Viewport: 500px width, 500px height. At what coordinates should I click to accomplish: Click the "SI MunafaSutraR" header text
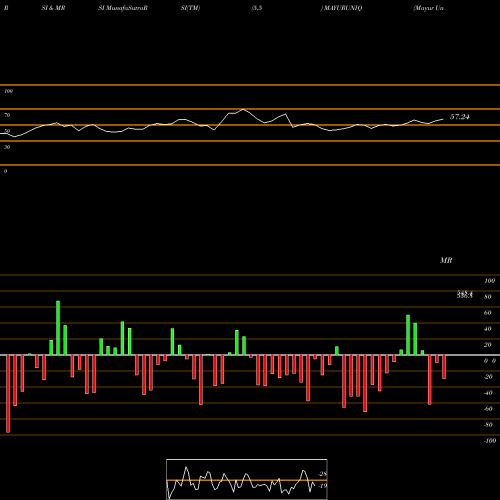click(x=123, y=8)
